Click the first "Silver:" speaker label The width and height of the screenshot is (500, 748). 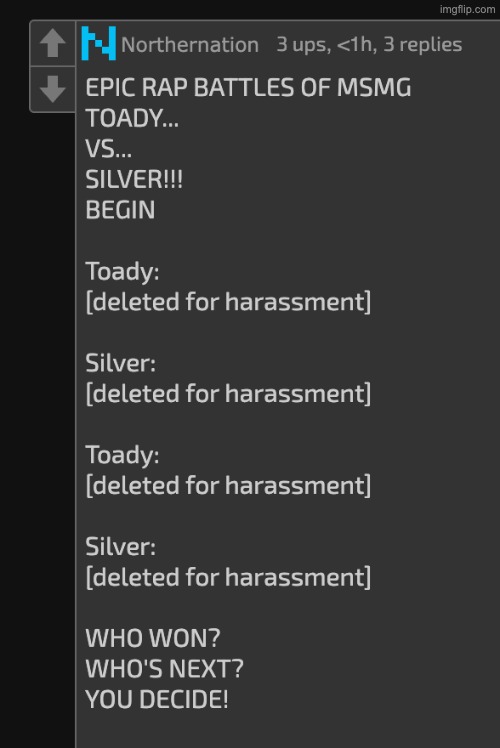[120, 363]
